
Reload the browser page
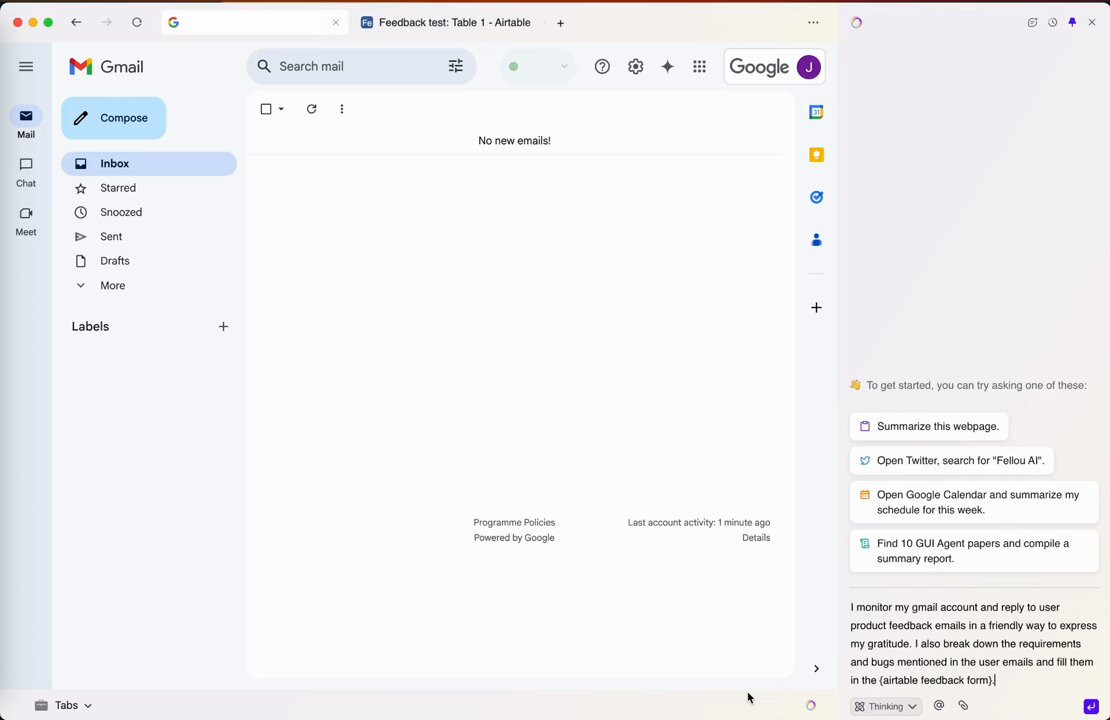137,23
